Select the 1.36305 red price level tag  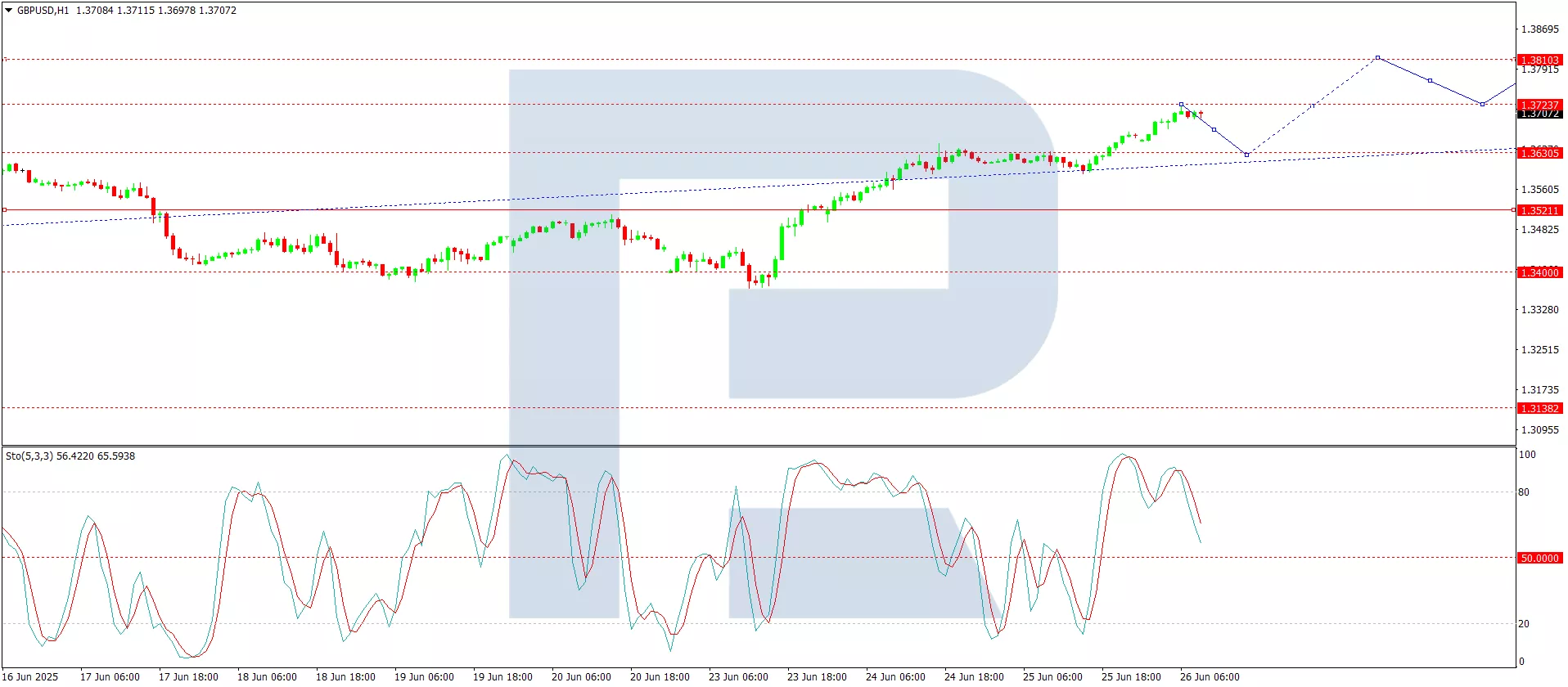click(x=1539, y=153)
